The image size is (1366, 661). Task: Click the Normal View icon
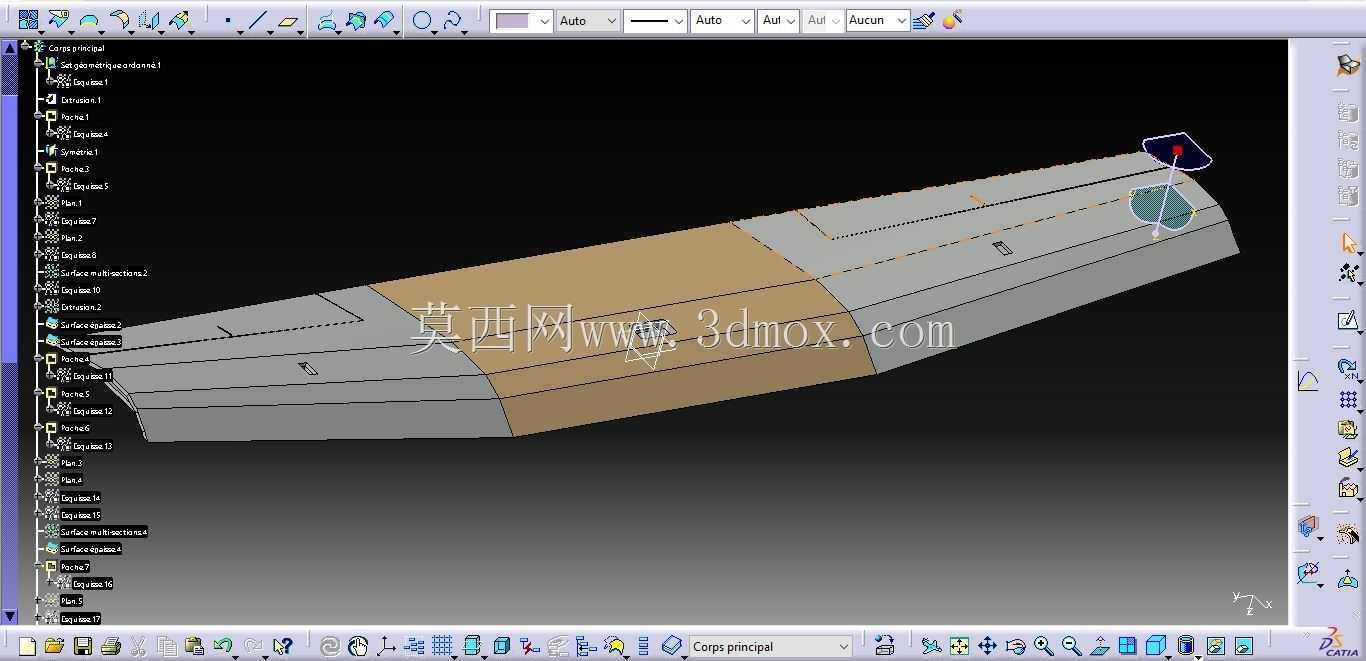pyautogui.click(x=1099, y=646)
